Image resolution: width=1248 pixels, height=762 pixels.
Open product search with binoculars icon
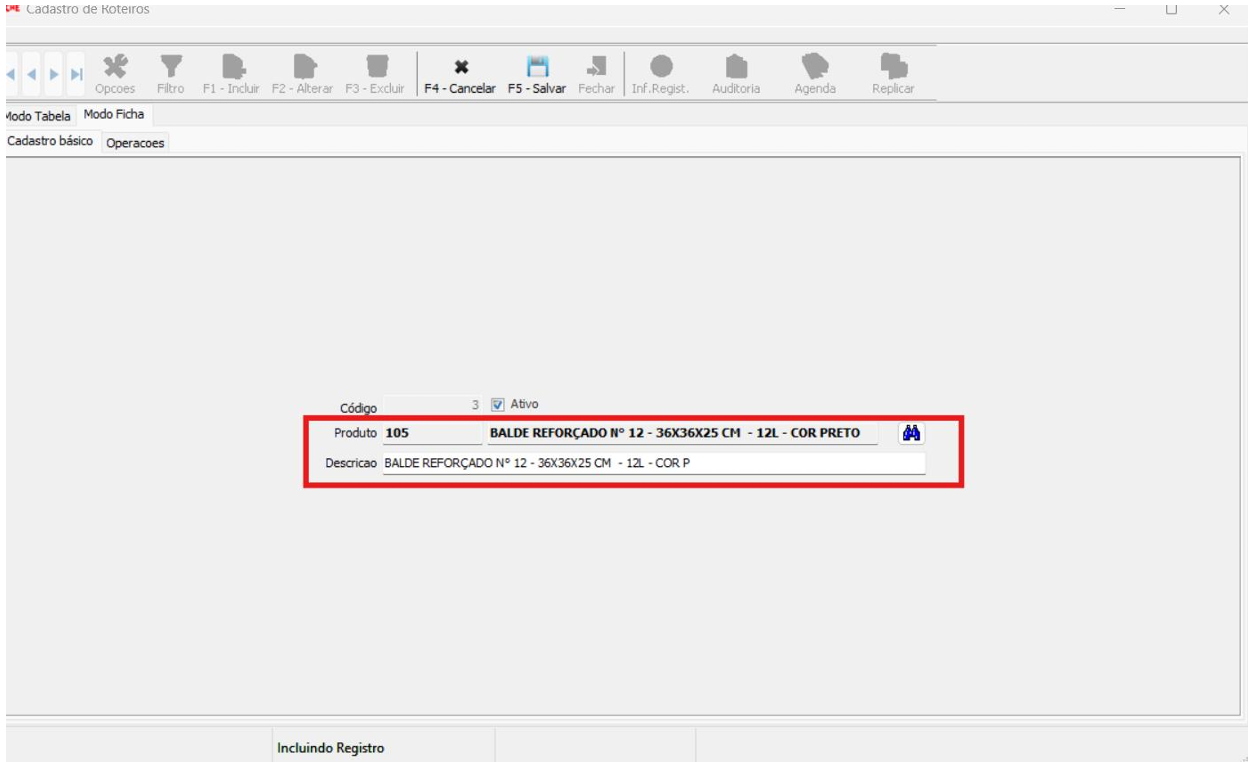point(910,433)
